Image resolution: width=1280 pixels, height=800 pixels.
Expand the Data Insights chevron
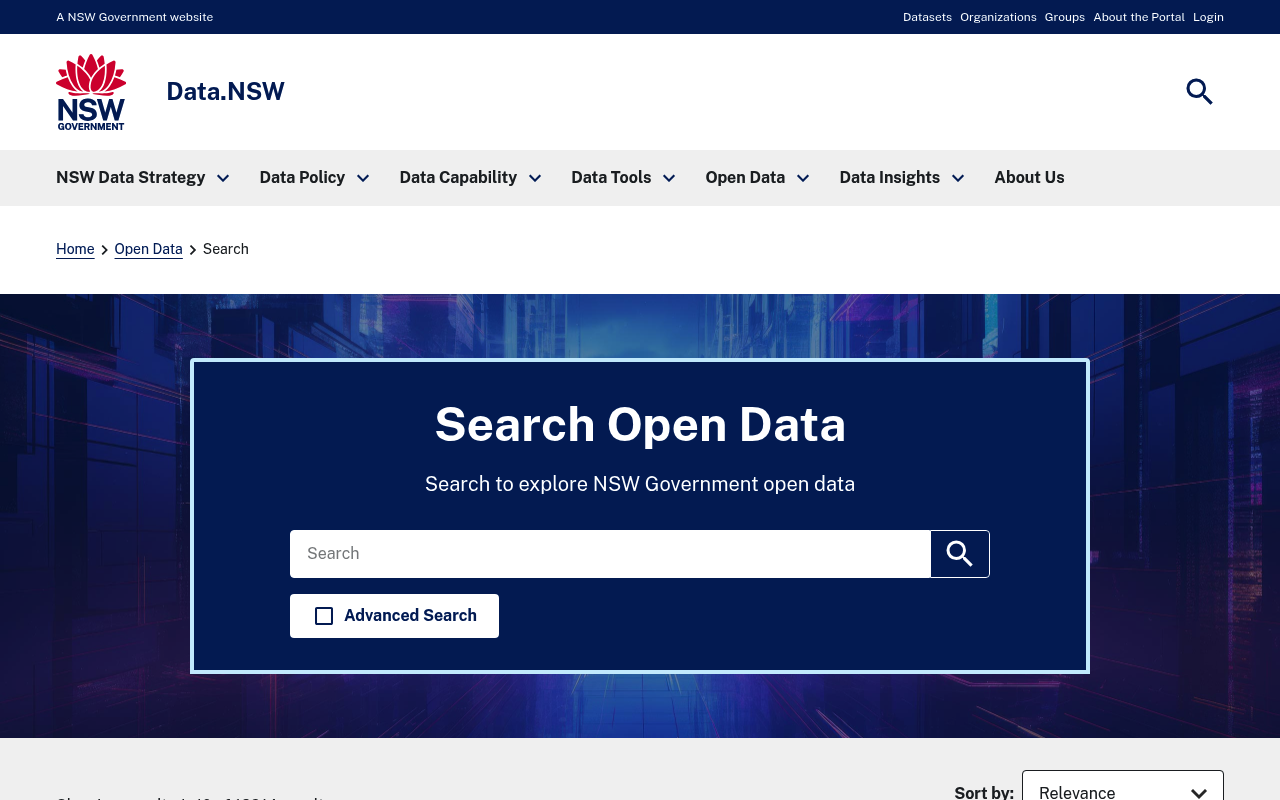[958, 178]
